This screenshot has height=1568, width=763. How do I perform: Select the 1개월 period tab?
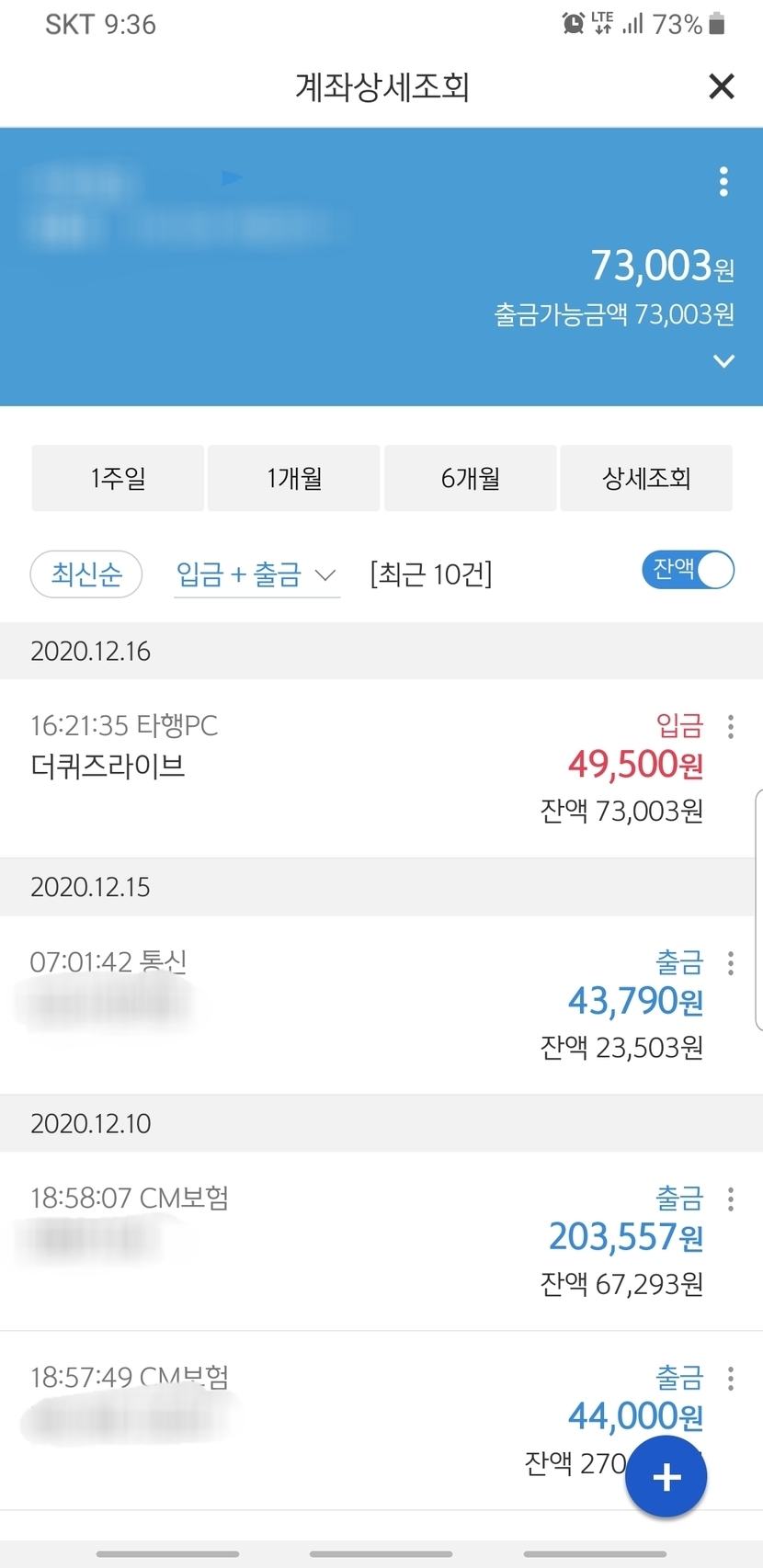tap(294, 478)
